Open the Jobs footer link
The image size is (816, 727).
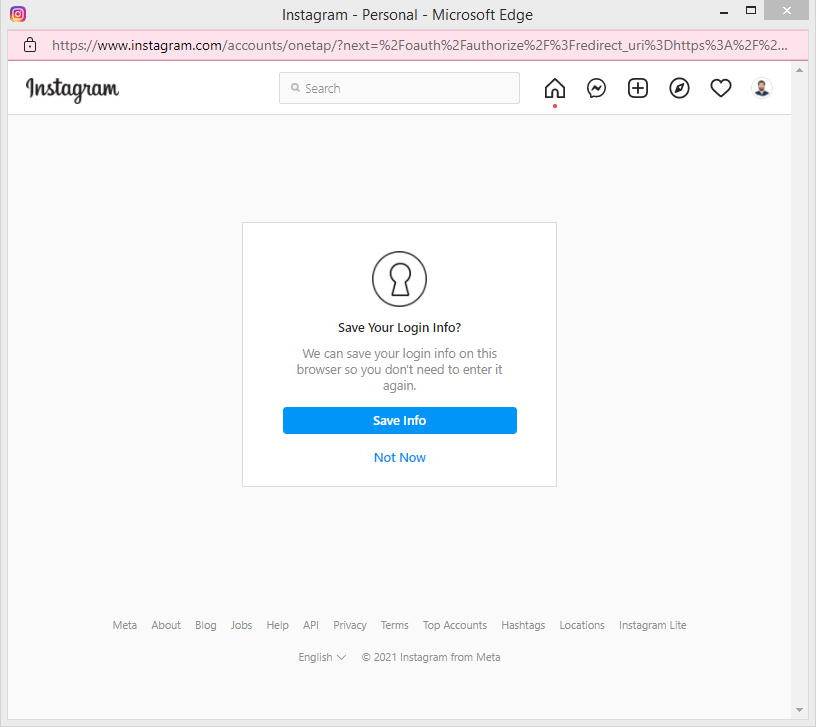tap(241, 625)
